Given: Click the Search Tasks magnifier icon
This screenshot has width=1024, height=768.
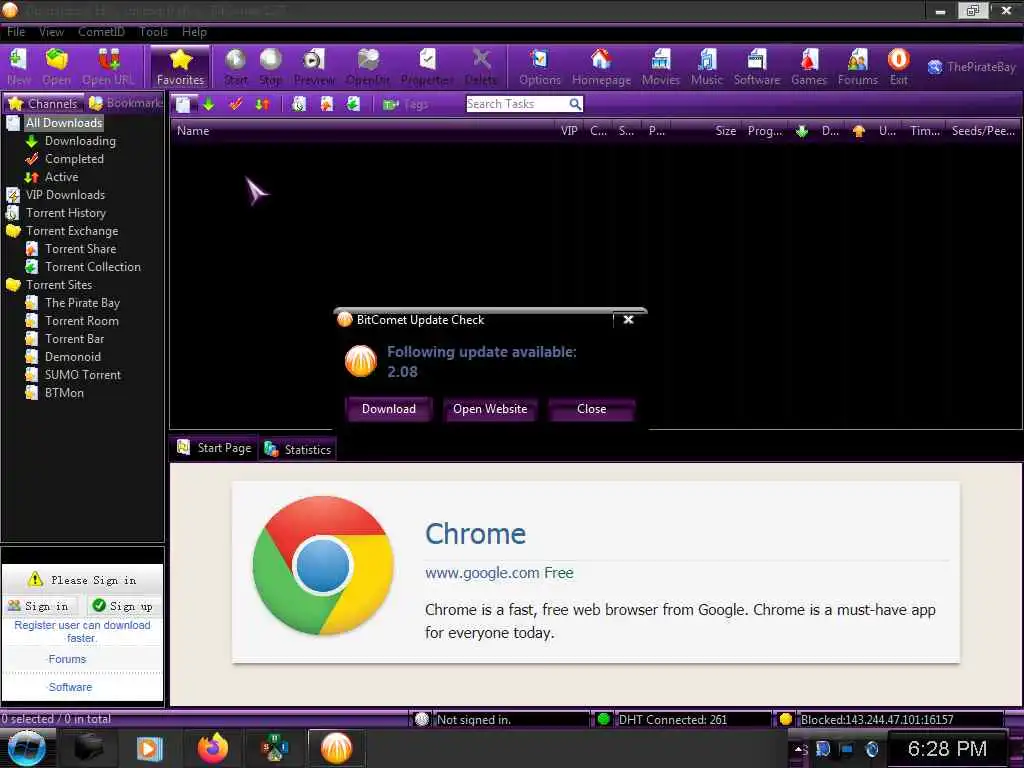Looking at the screenshot, I should coord(575,104).
